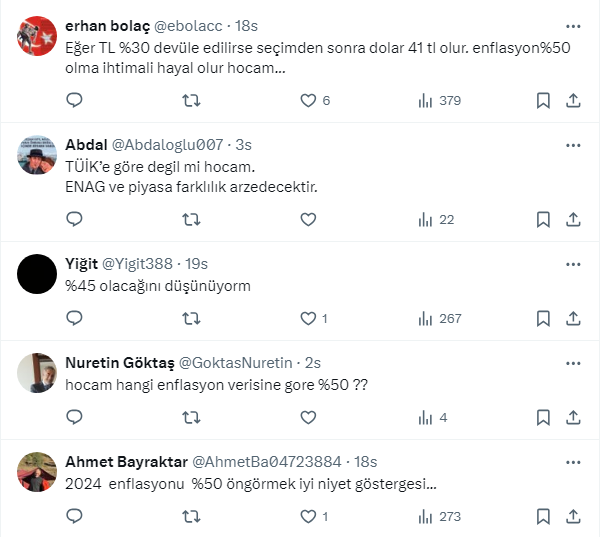
Task: Open more options on erhan bolaç's tweet
Action: [573, 23]
